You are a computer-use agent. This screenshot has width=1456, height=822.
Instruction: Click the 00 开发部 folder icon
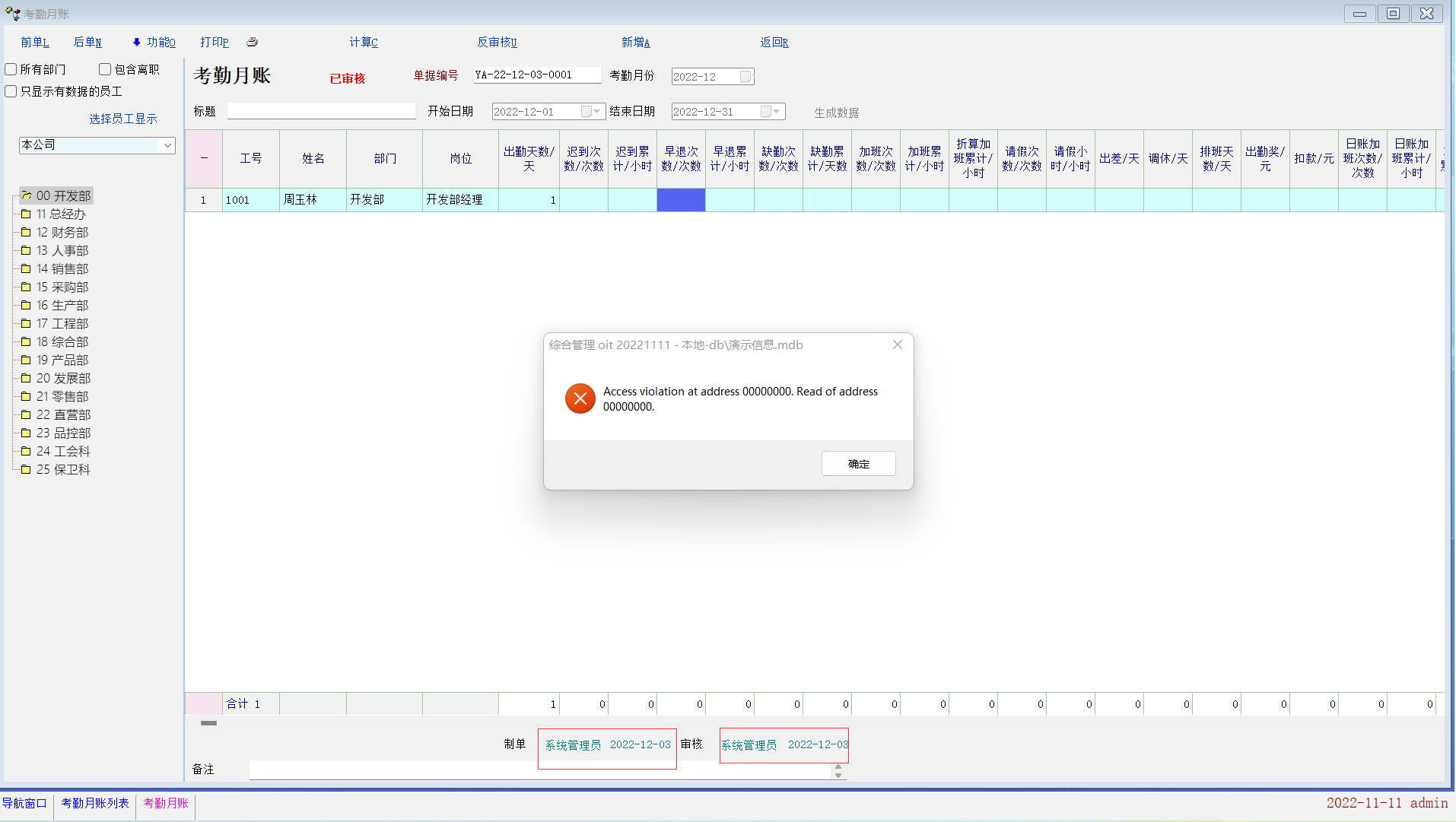(x=27, y=195)
